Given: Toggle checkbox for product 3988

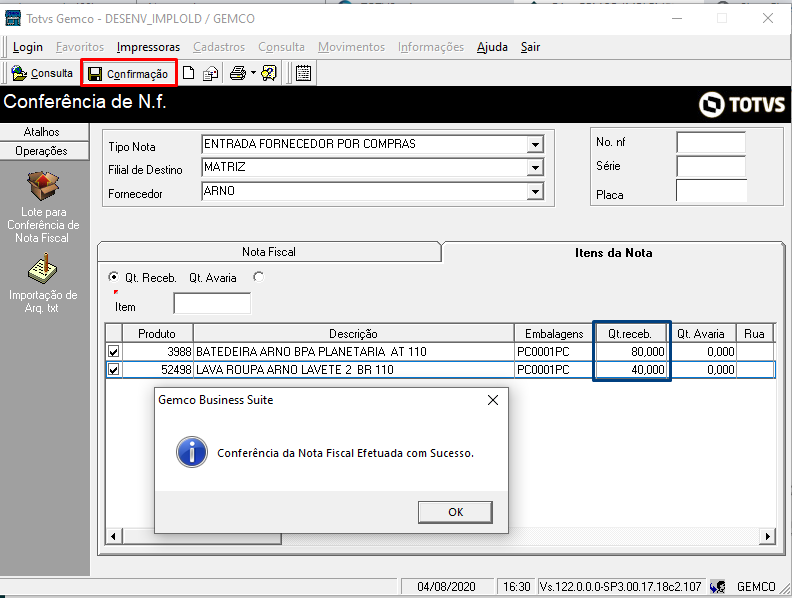Looking at the screenshot, I should (x=114, y=352).
